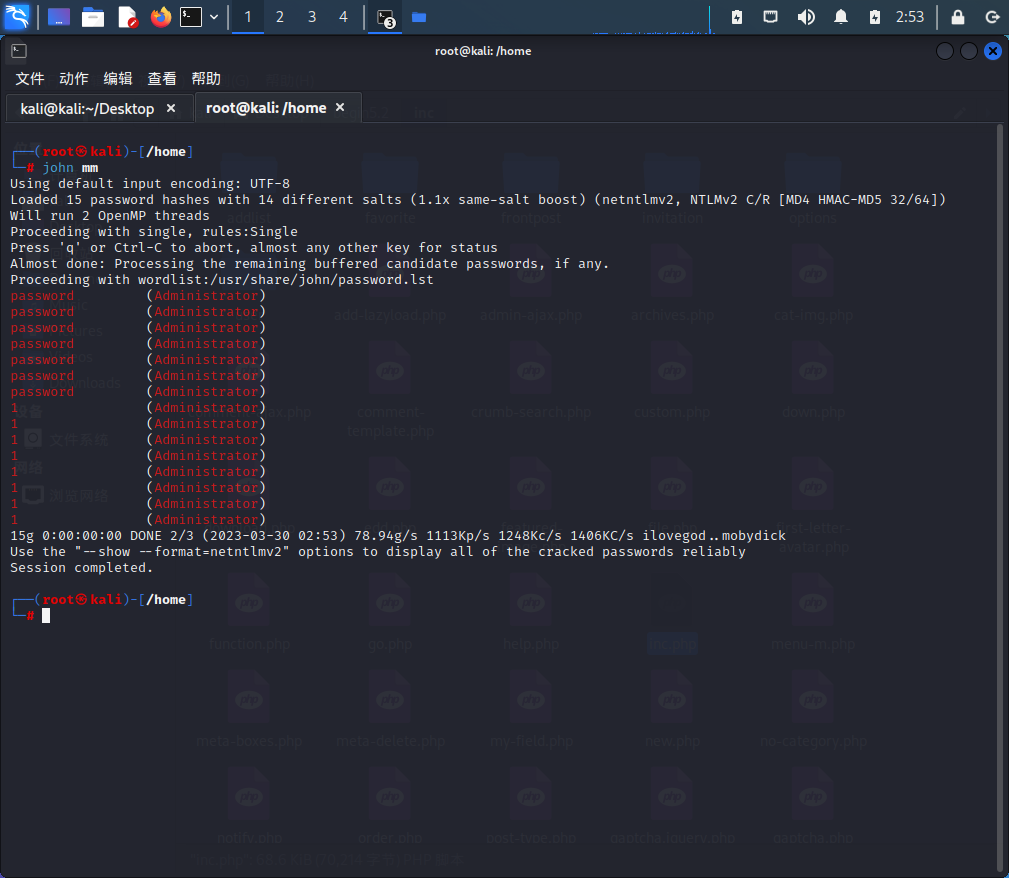Open the Kali applications menu

pos(18,17)
